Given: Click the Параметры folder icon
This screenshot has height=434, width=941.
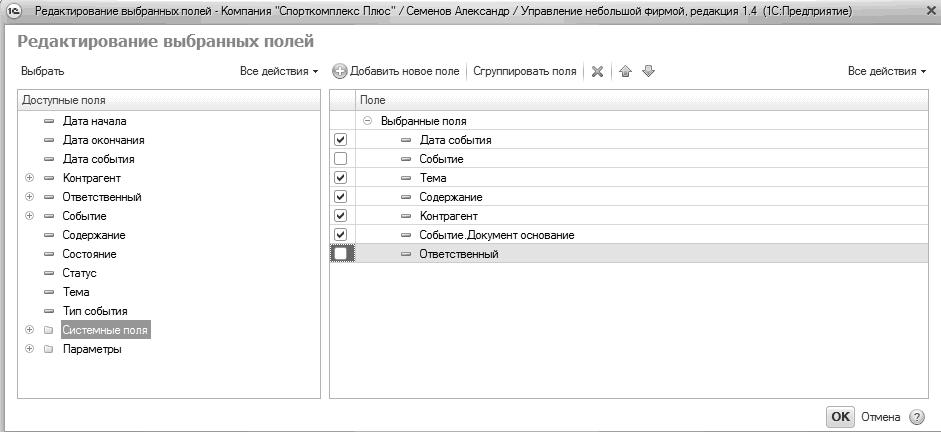Looking at the screenshot, I should [x=48, y=349].
